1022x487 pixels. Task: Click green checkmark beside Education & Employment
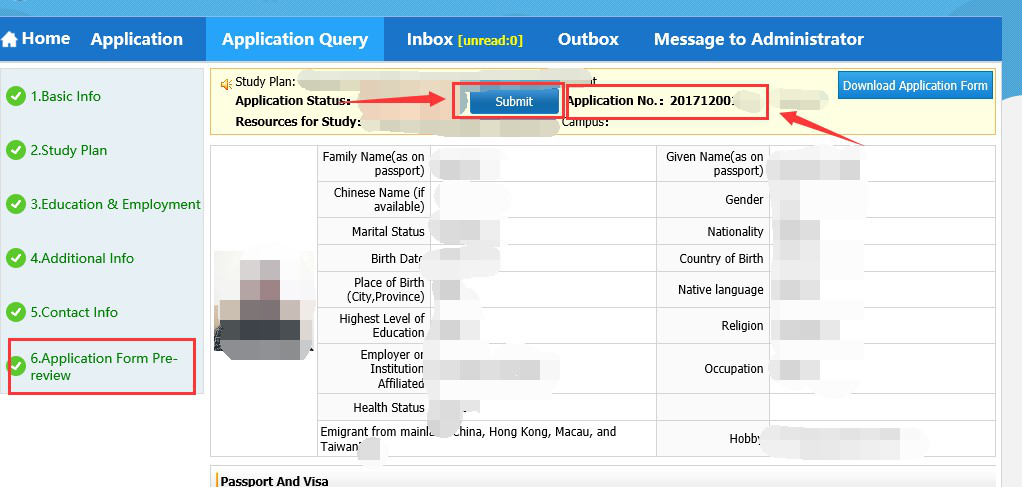click(x=16, y=205)
